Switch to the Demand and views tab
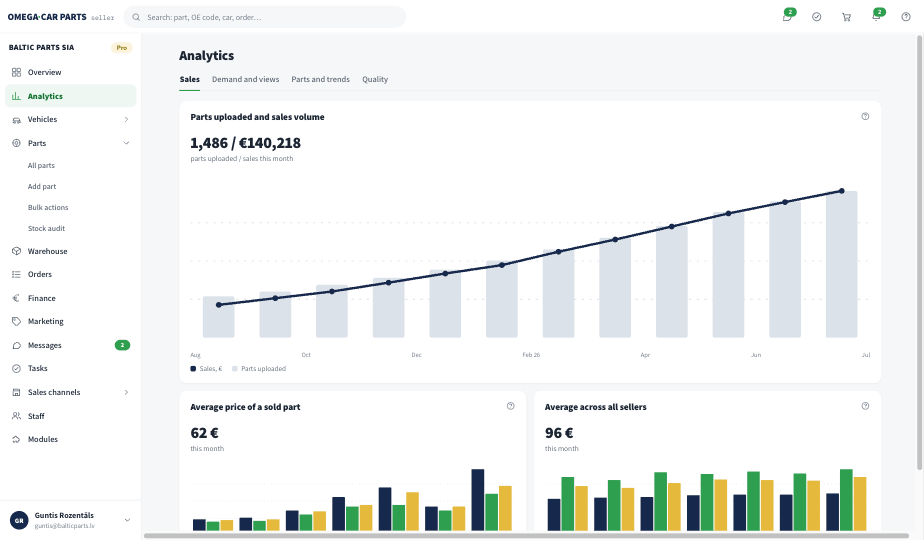This screenshot has height=540, width=924. (245, 79)
